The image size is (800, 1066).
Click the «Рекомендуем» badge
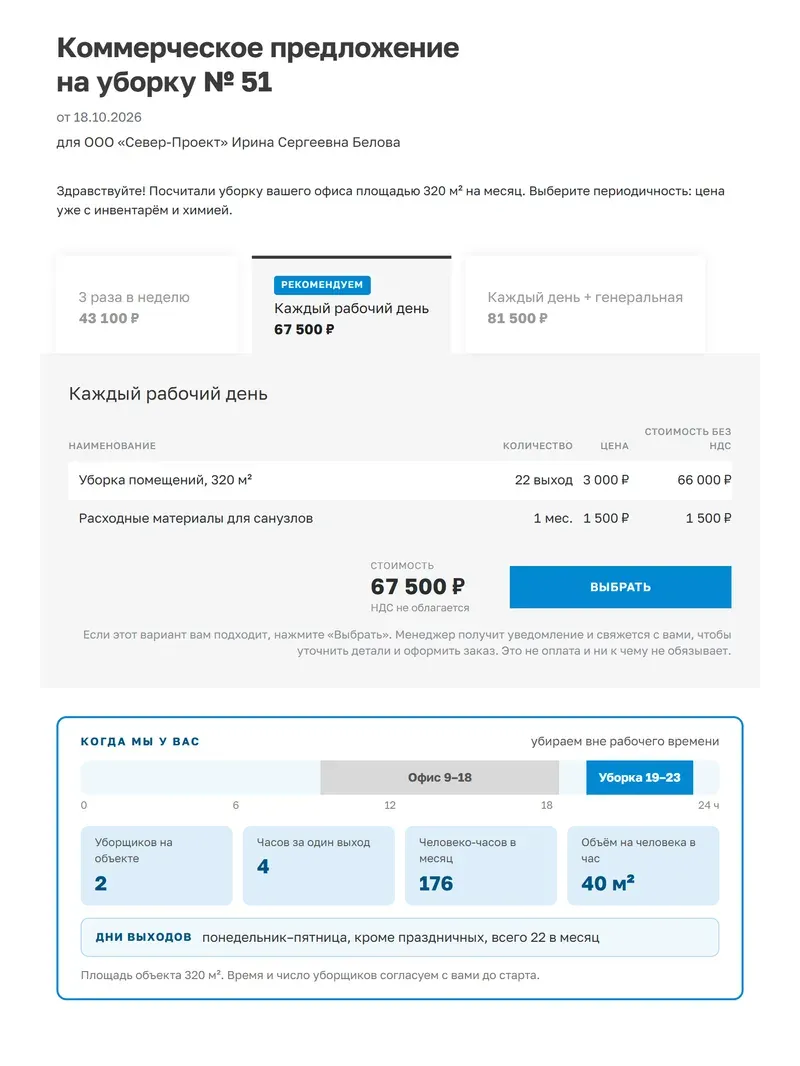pos(322,285)
